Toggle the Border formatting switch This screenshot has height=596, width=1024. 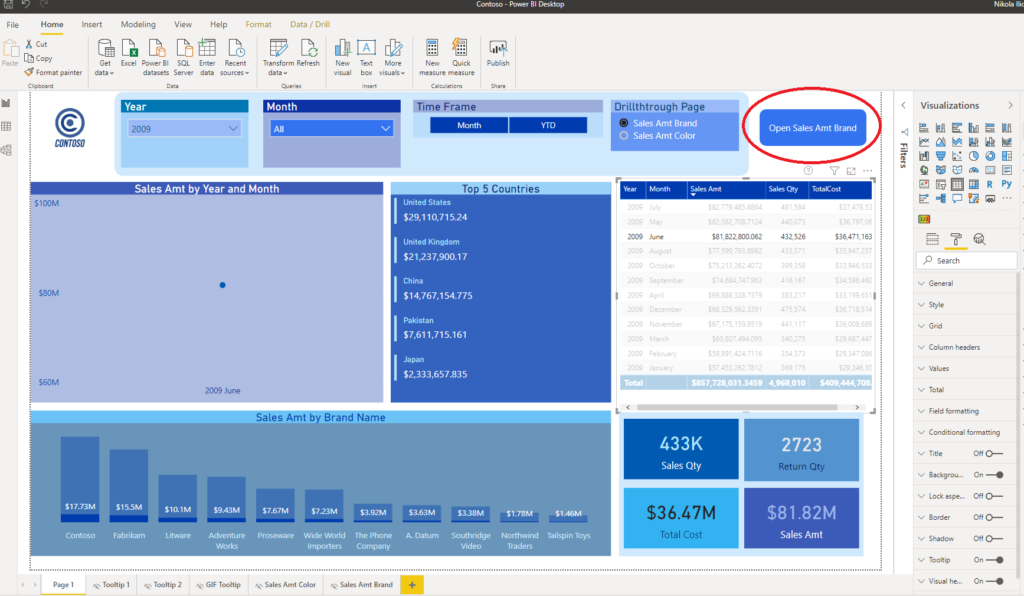tap(994, 518)
